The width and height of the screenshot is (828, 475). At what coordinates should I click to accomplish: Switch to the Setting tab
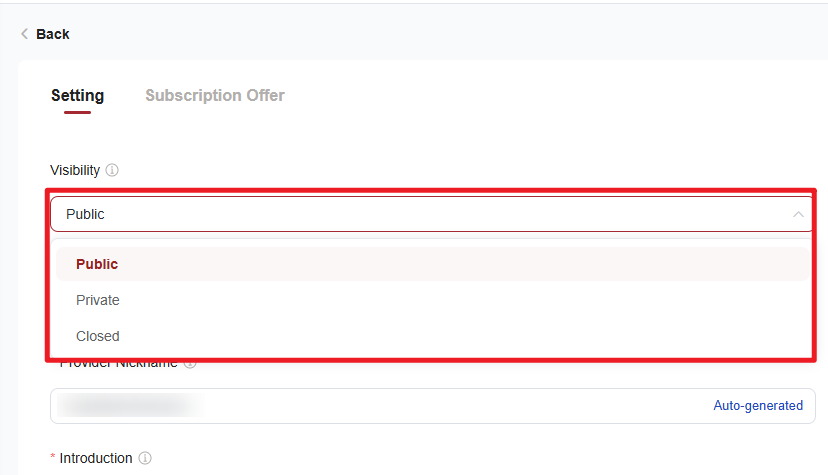[x=78, y=96]
